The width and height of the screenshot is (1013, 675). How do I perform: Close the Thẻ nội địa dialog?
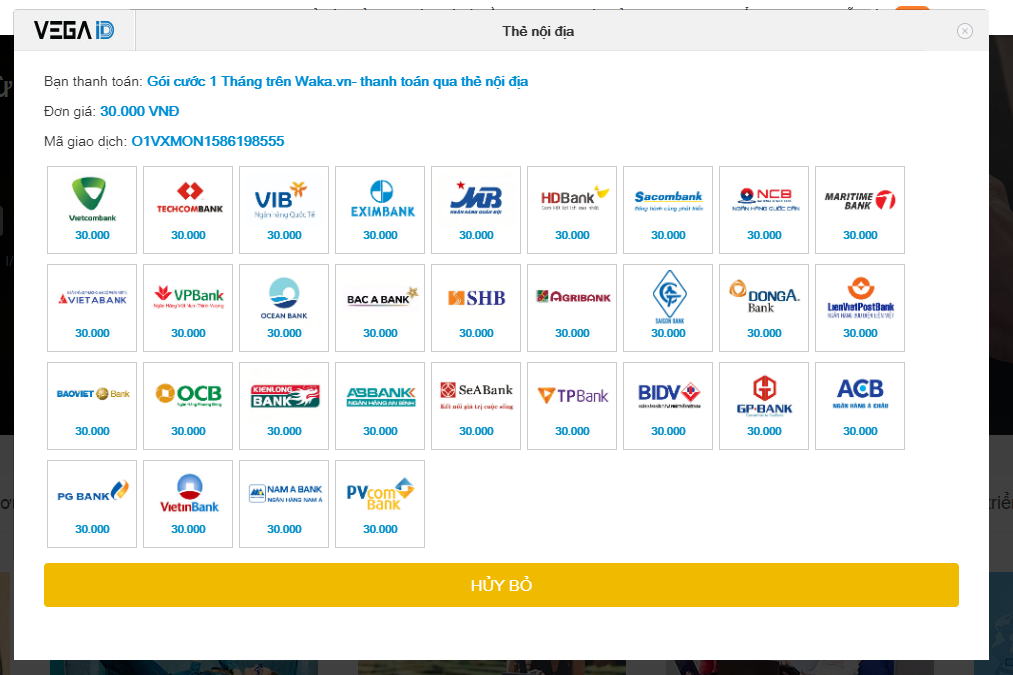pos(965,31)
